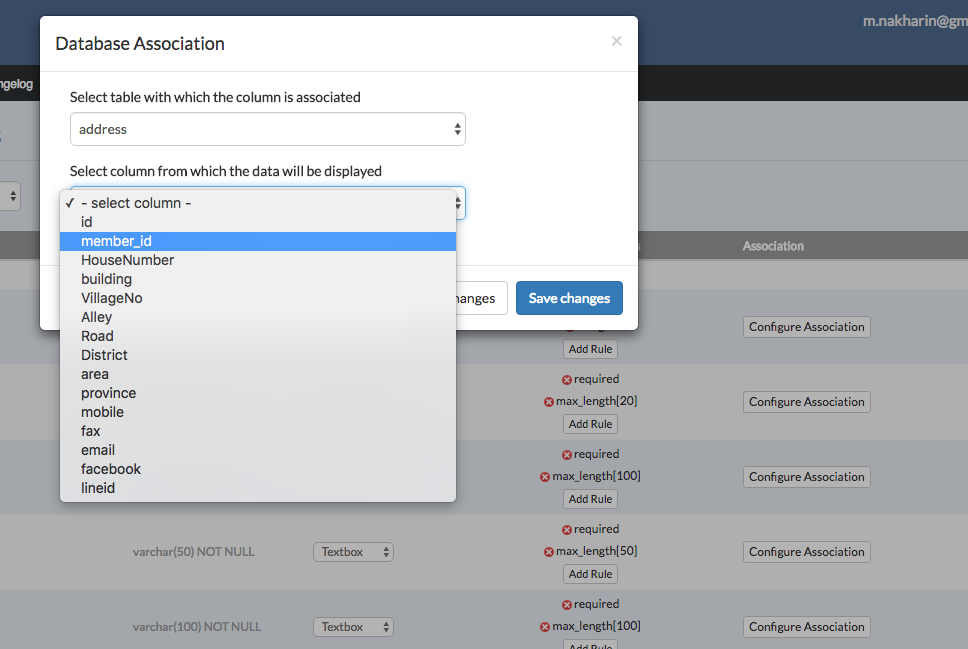The width and height of the screenshot is (968, 649).
Task: Remove the required rule above max_length[20]
Action: (567, 380)
